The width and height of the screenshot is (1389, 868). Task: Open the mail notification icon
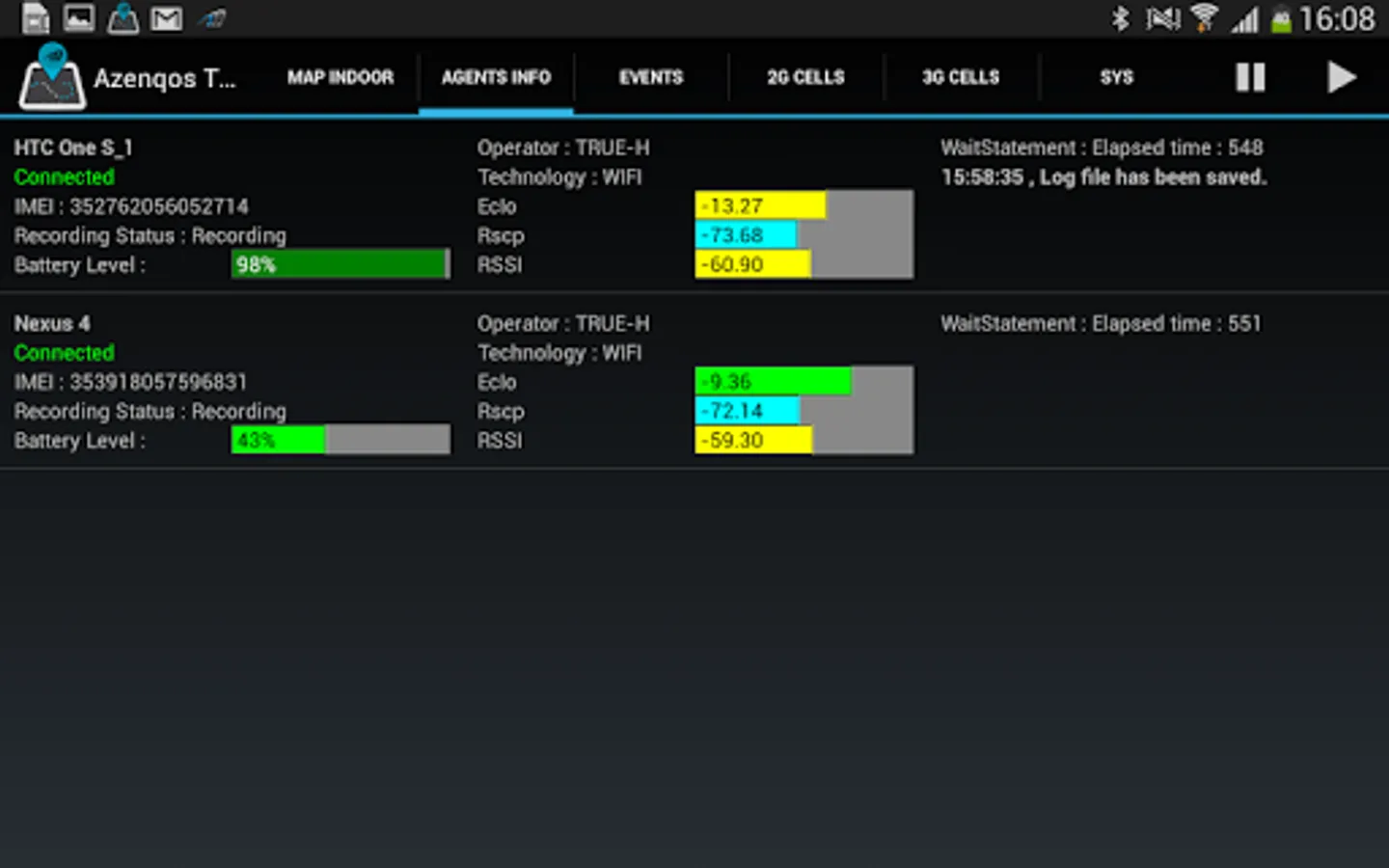(x=166, y=18)
